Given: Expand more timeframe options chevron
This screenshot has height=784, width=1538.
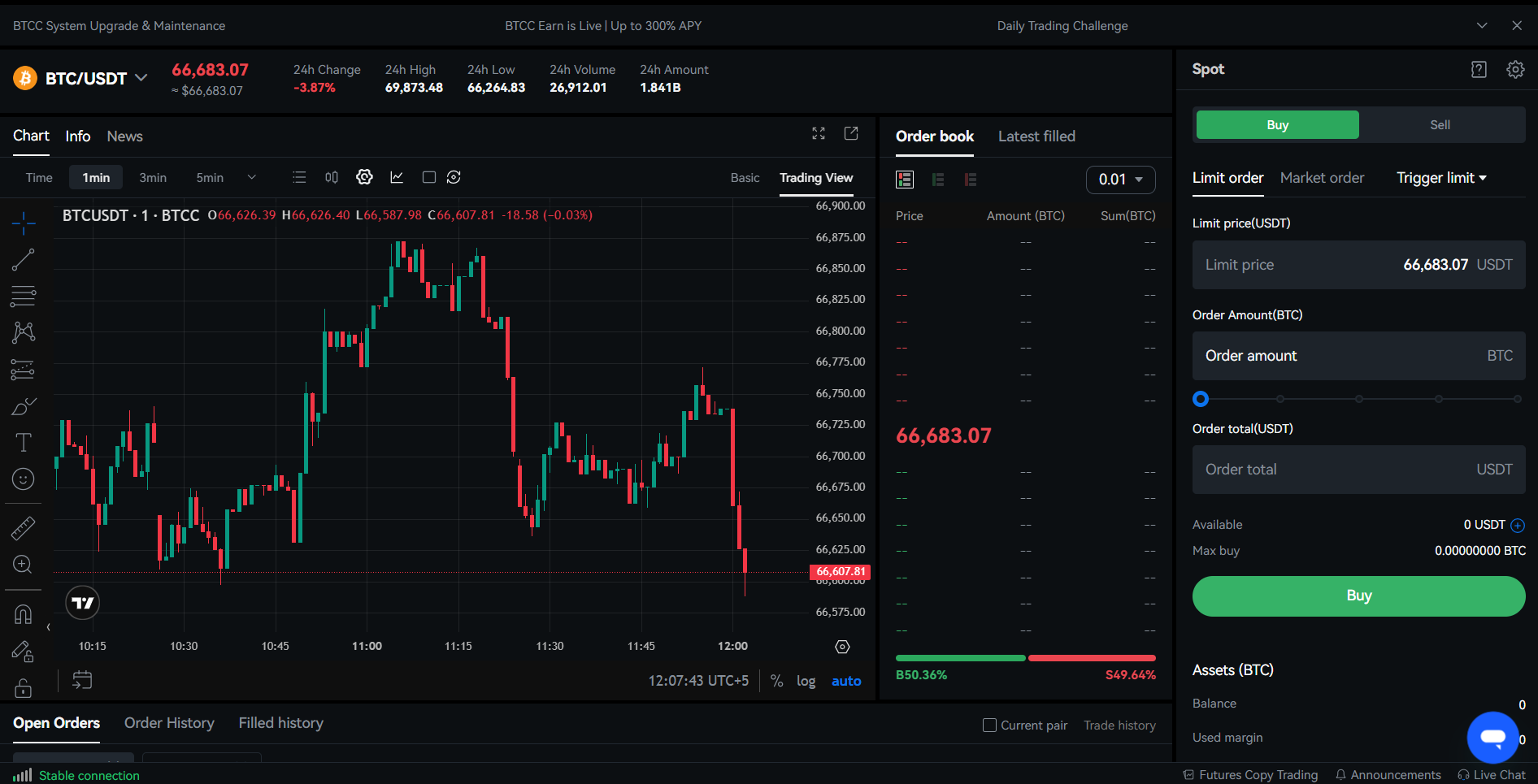Looking at the screenshot, I should [x=252, y=177].
